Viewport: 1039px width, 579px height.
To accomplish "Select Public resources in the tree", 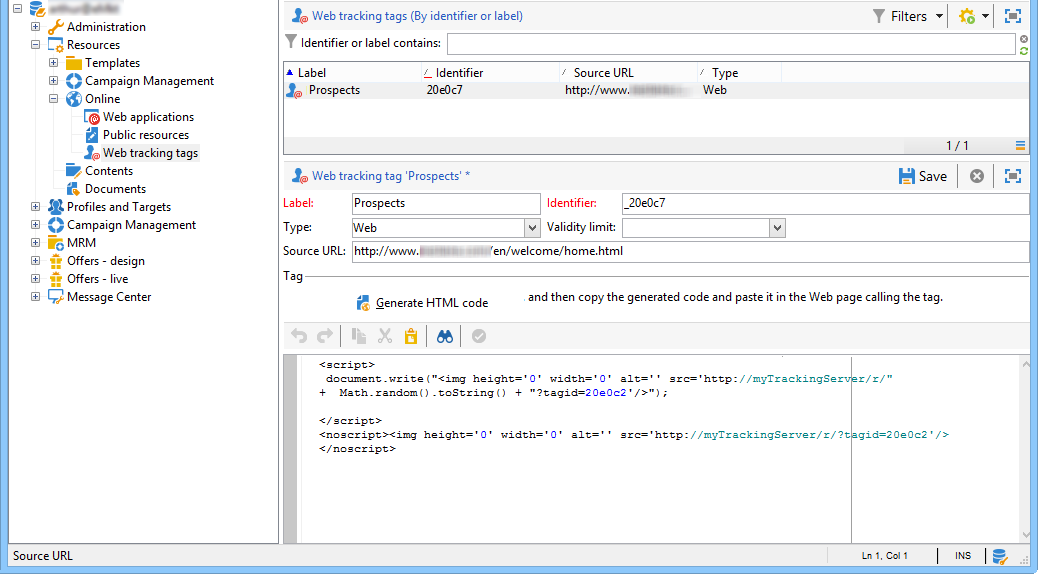I will point(145,135).
